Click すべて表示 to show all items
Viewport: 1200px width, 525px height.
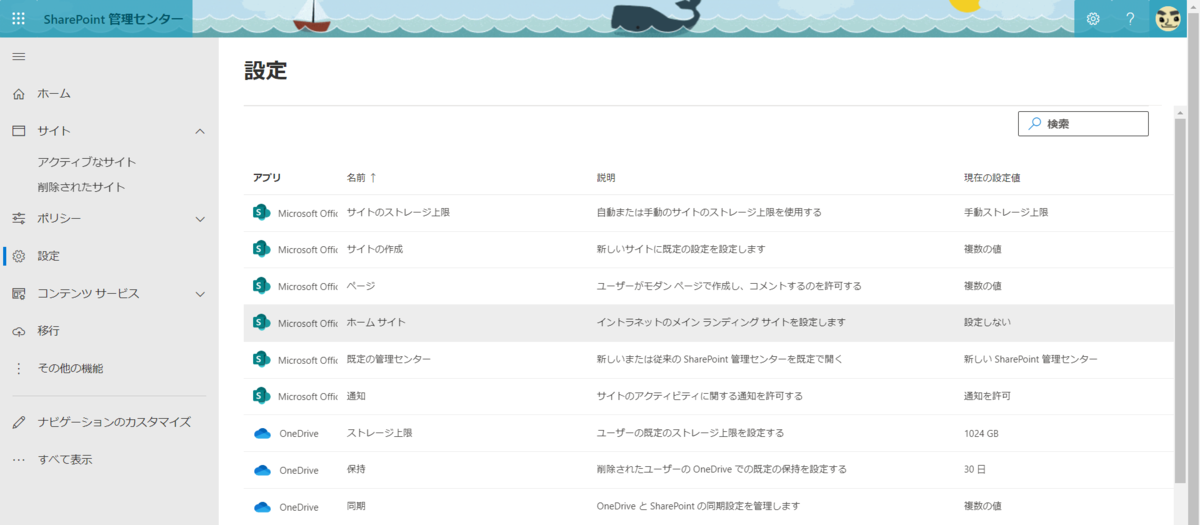(x=65, y=460)
